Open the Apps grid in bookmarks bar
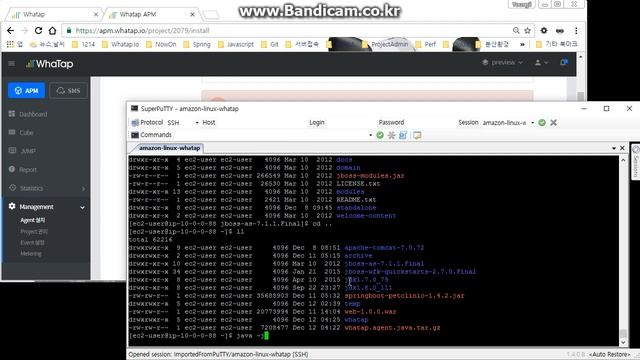Image resolution: width=640 pixels, height=360 pixels. (10, 44)
